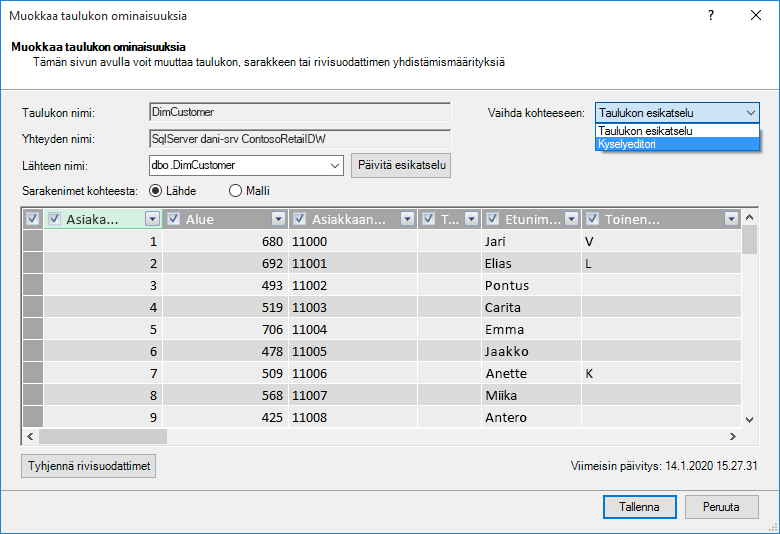Click the Alue cell with value 692
The height and width of the screenshot is (534, 780).
coord(225,263)
